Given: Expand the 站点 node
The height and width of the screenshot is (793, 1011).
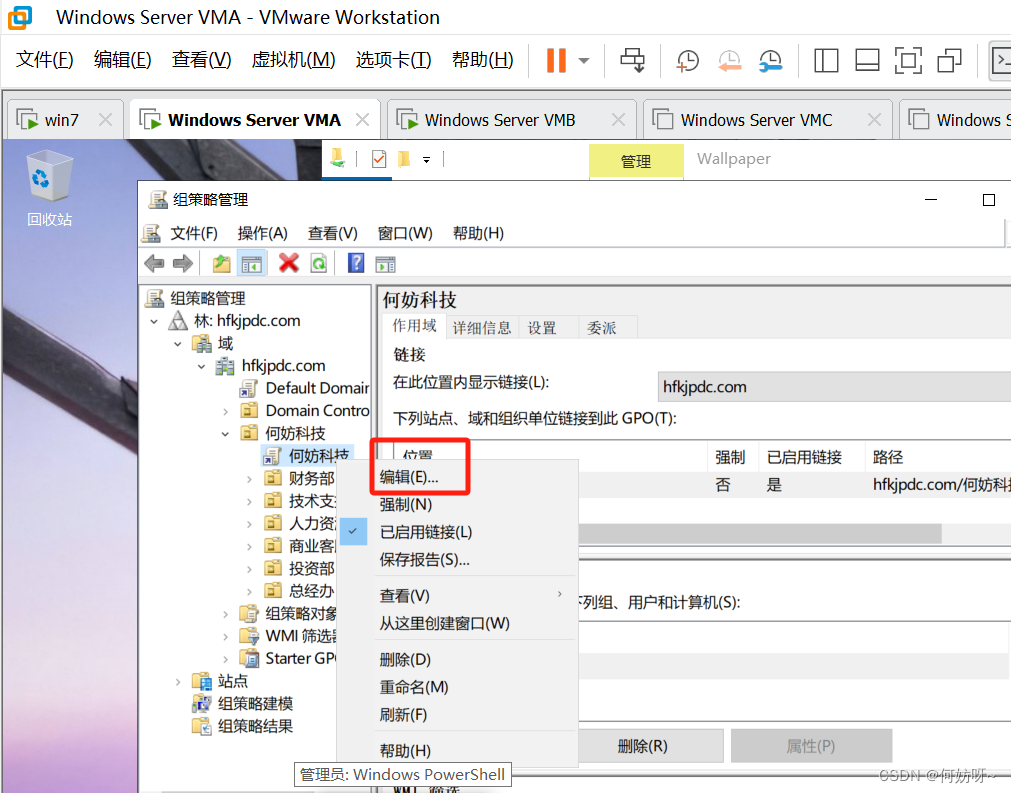Looking at the screenshot, I should pos(178,681).
